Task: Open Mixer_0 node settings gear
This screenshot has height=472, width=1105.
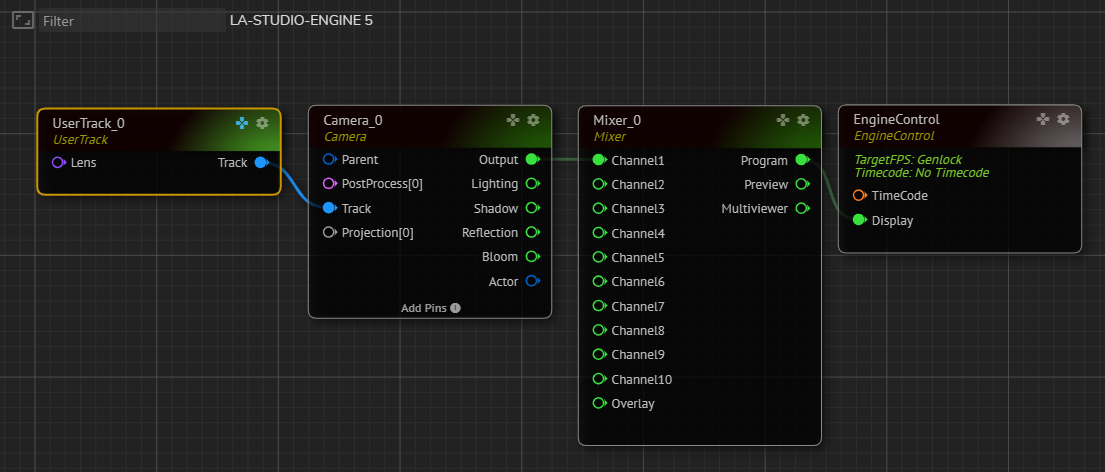Action: pyautogui.click(x=803, y=120)
